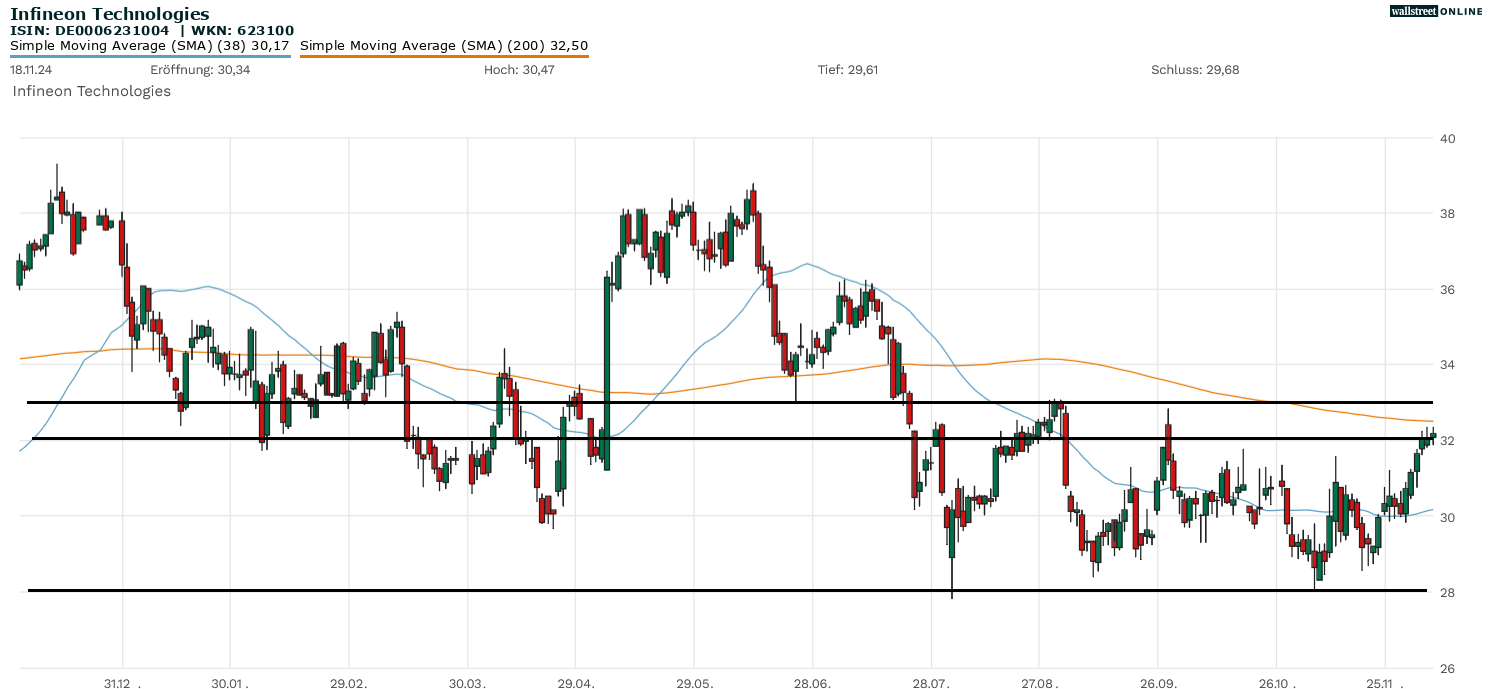Click the 31.12. date on the x-axis

tap(120, 684)
